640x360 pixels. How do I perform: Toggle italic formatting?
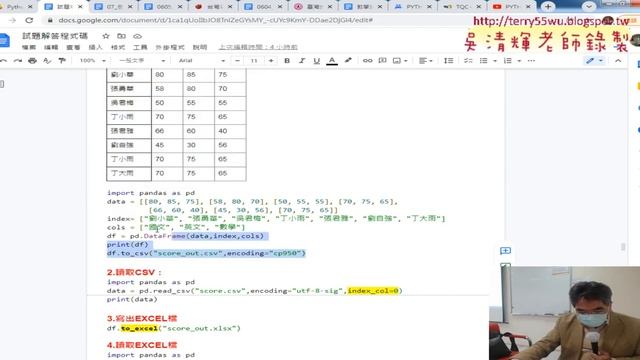(302, 61)
